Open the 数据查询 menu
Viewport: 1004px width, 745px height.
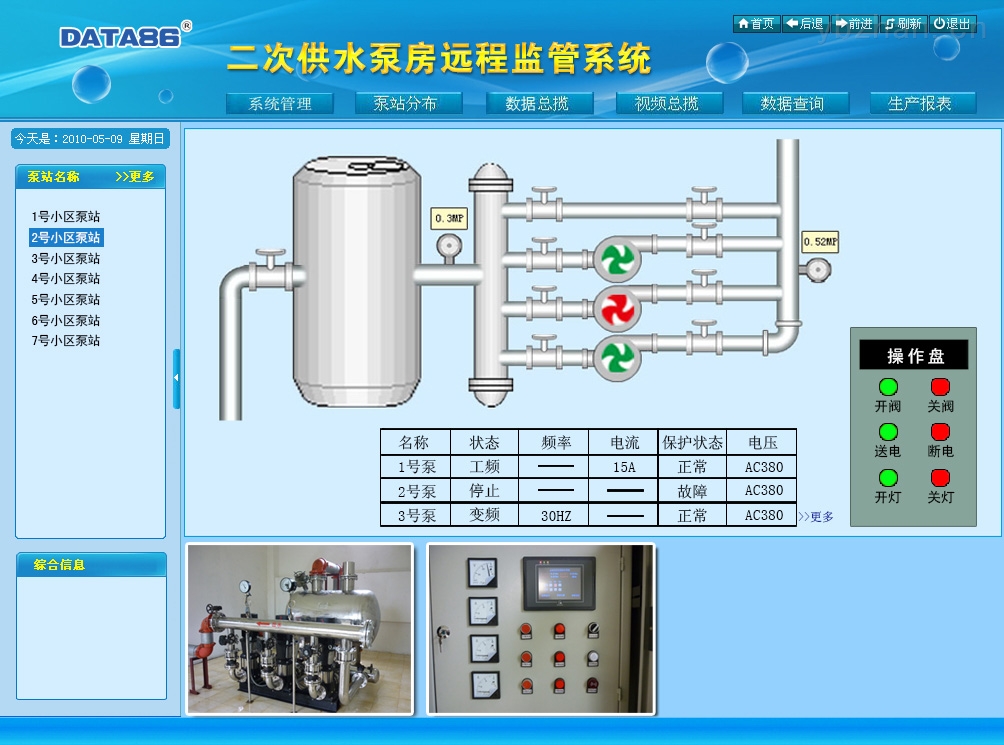[x=795, y=104]
